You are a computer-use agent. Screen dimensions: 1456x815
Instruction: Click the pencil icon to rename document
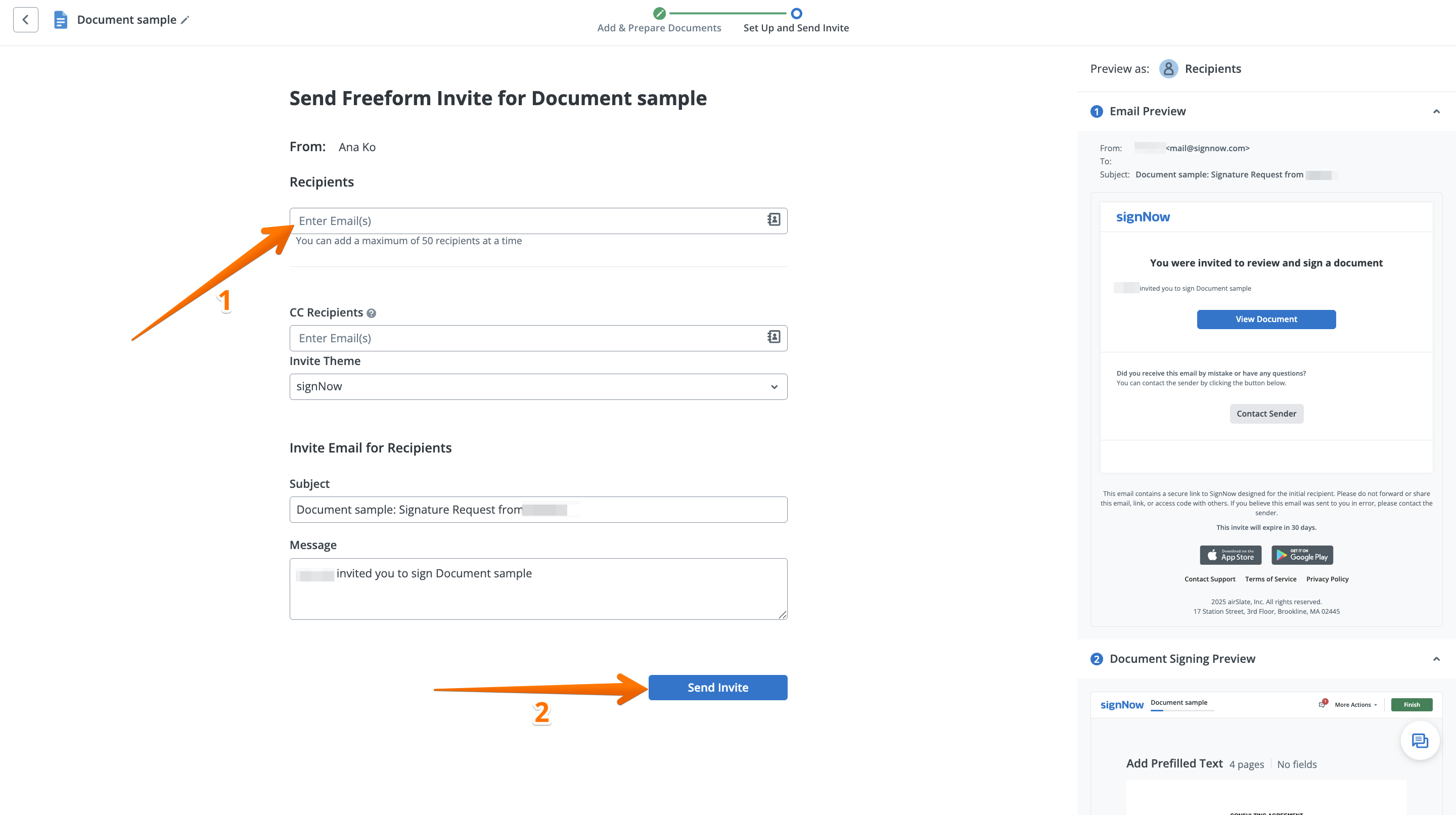[185, 20]
